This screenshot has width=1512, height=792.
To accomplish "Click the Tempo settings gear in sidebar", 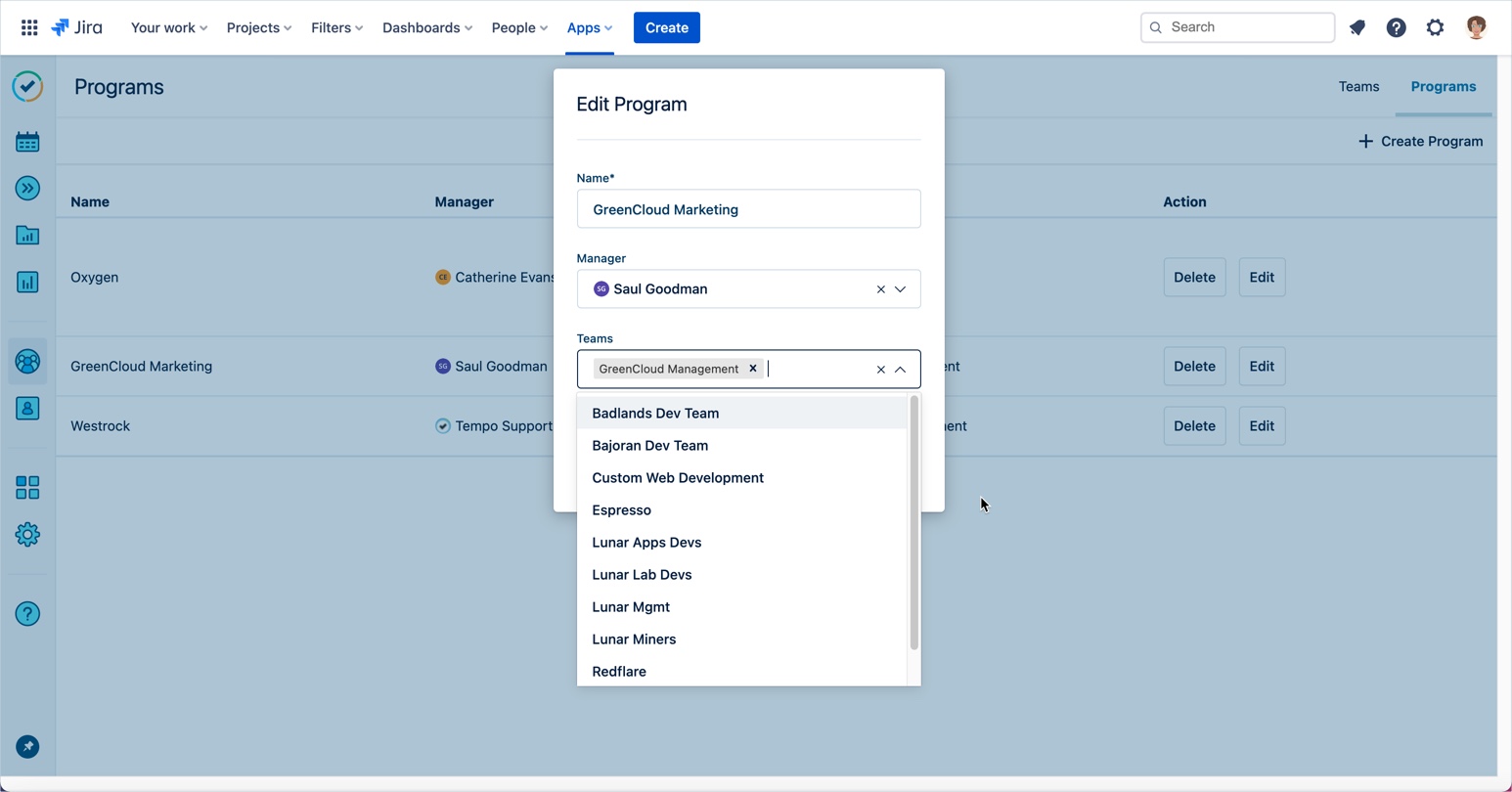I will tap(27, 535).
